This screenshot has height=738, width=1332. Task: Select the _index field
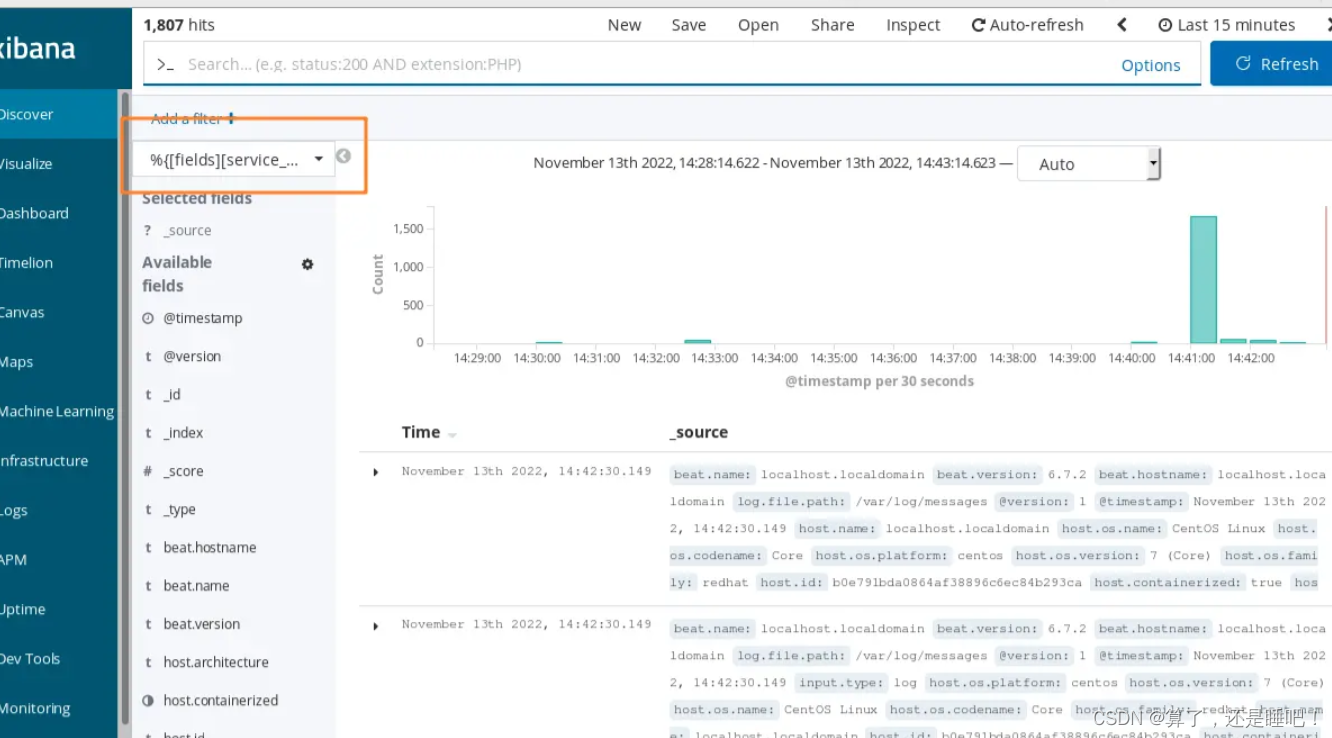[x=183, y=433]
